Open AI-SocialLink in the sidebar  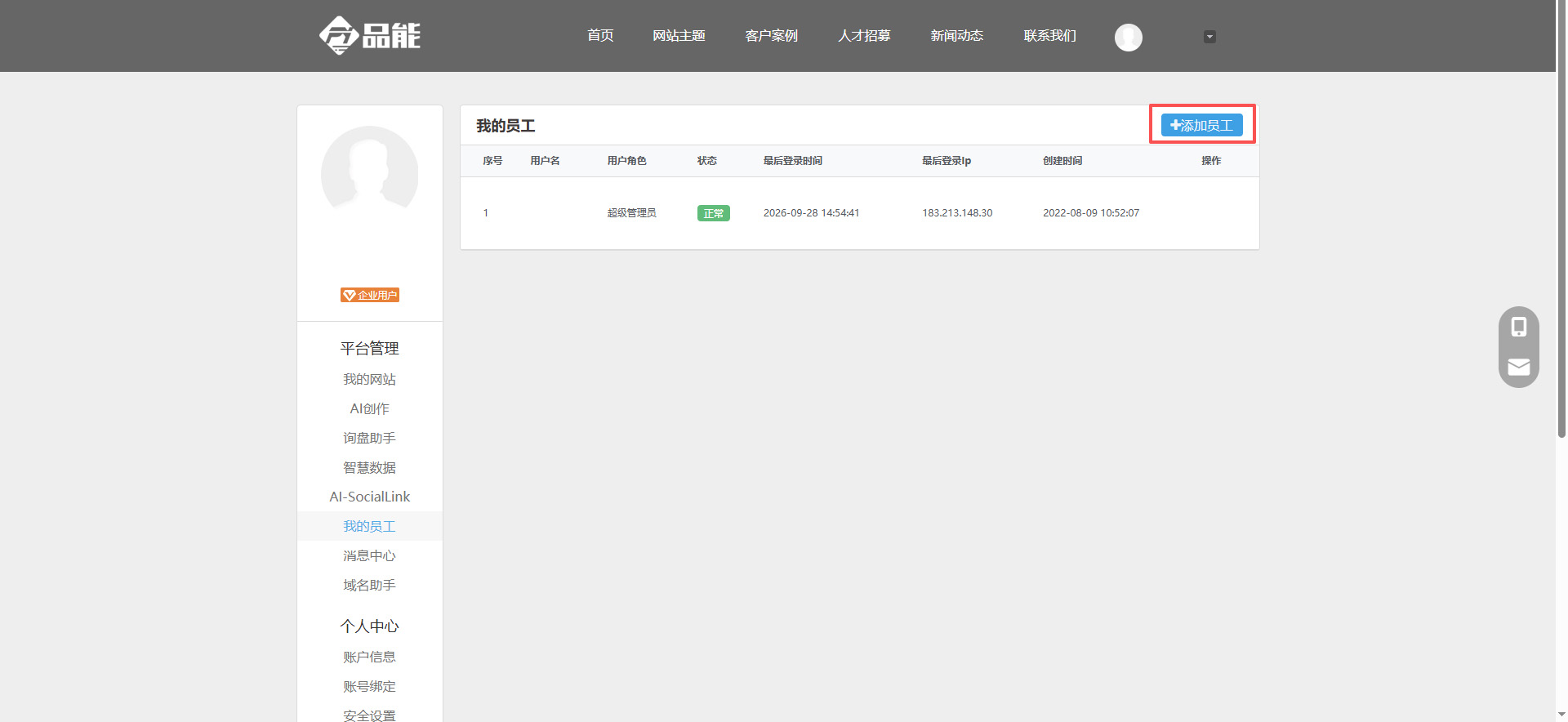[370, 497]
